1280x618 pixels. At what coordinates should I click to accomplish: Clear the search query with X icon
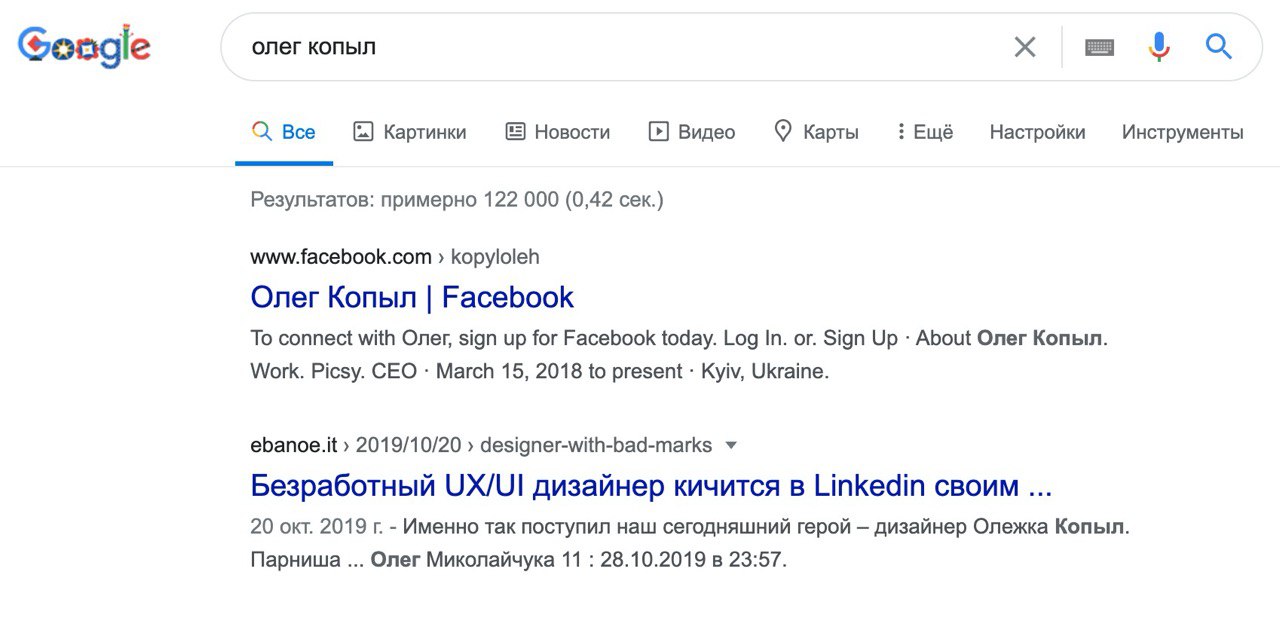click(x=1025, y=47)
